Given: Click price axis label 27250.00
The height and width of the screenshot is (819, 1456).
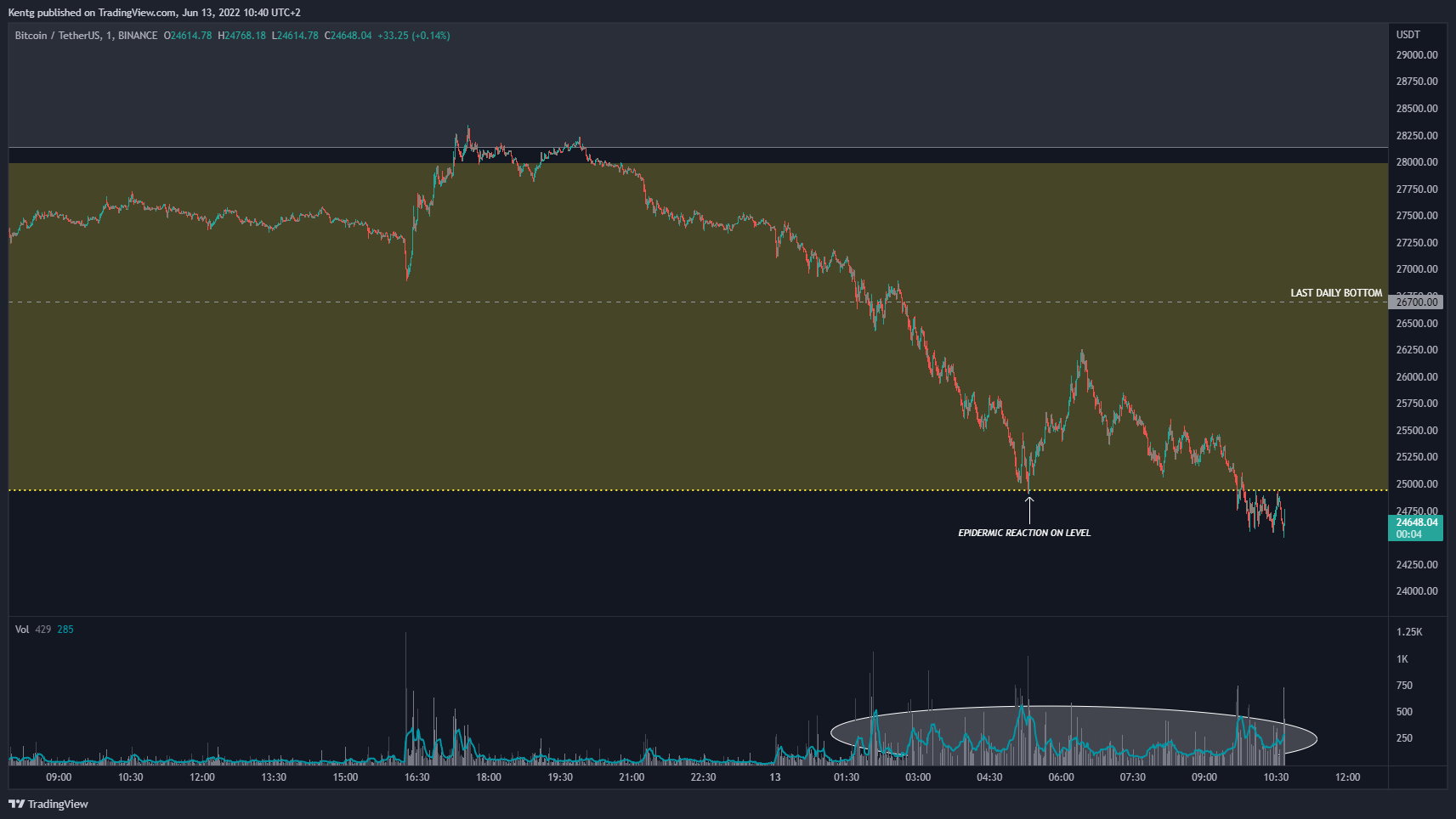Looking at the screenshot, I should [x=1417, y=243].
